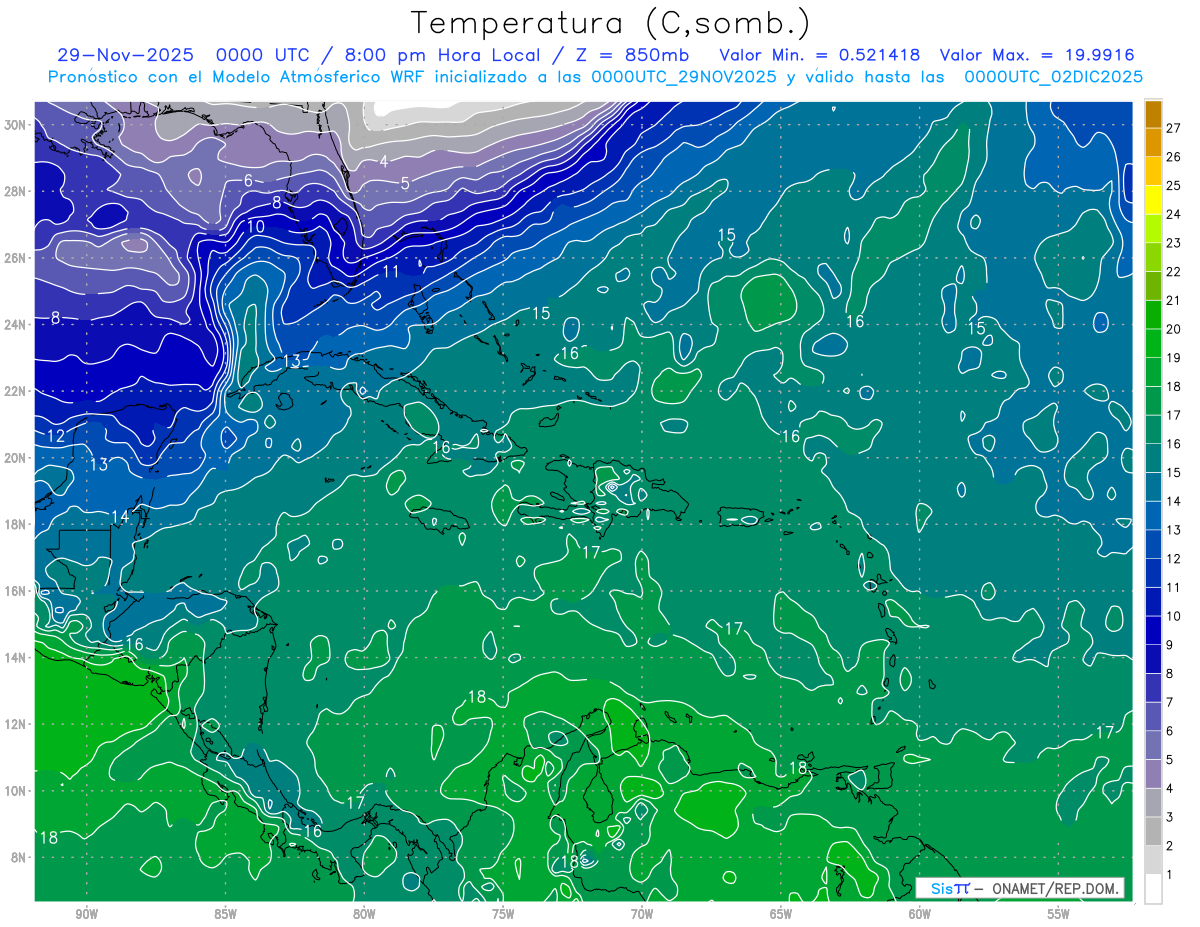Click the '60W' longitude axis label
Screen dimensions: 1200x927
[920, 914]
